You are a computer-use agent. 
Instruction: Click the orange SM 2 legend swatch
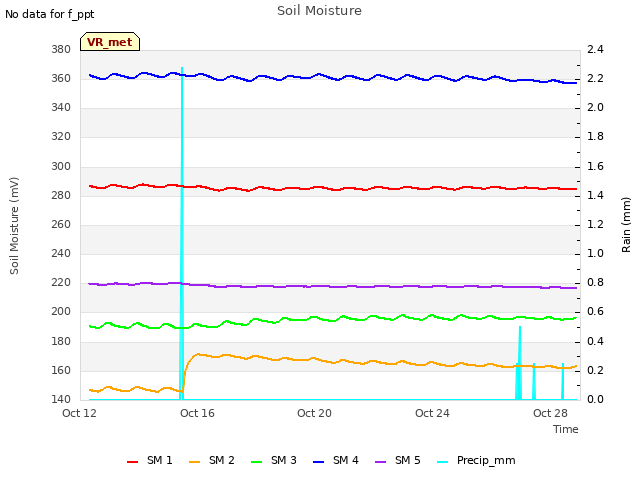(x=195, y=462)
